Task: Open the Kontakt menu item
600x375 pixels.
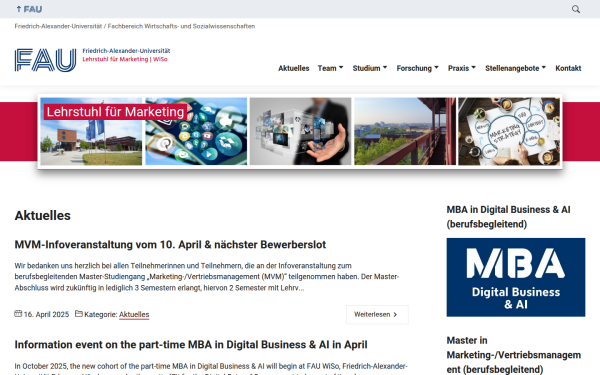Action: point(568,68)
